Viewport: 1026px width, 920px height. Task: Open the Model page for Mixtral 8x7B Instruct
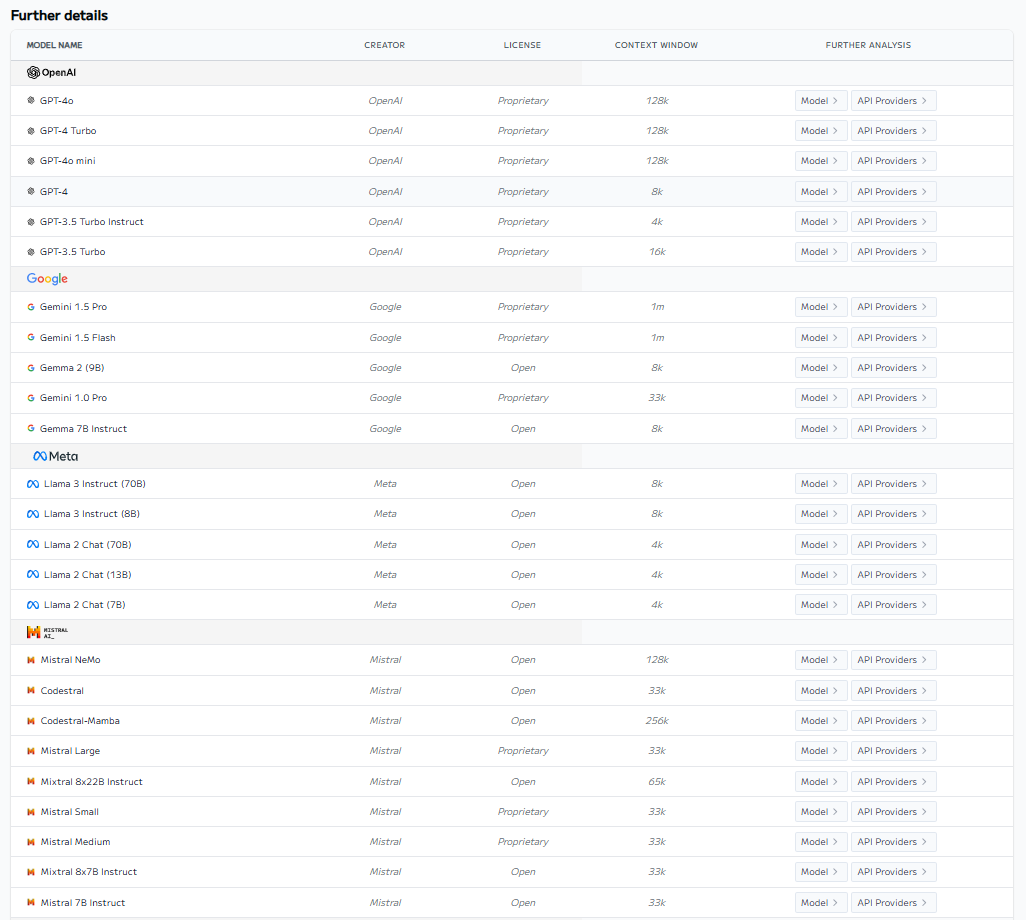pos(821,872)
